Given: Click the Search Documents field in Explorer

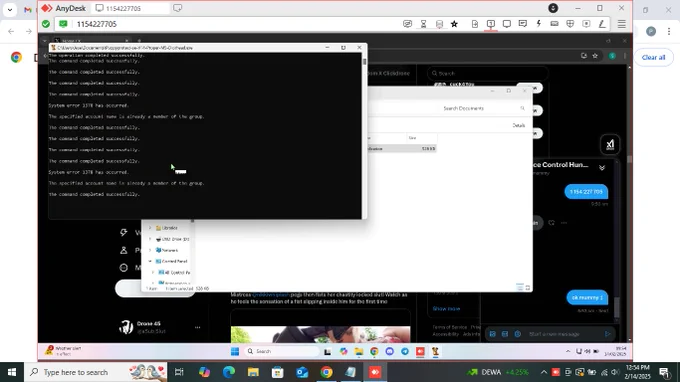Looking at the screenshot, I should [x=484, y=108].
